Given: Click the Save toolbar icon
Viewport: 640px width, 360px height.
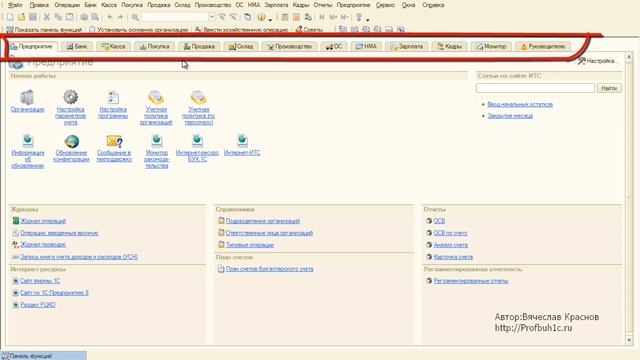Looking at the screenshot, I should point(33,17).
